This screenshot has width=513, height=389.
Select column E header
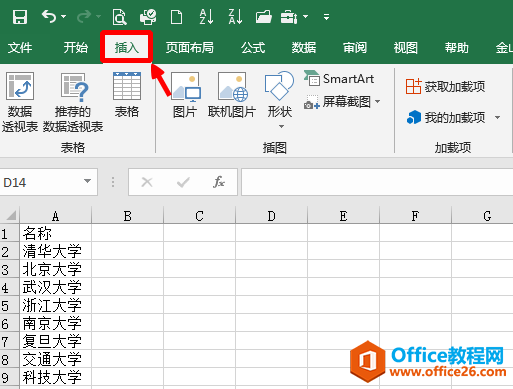343,216
